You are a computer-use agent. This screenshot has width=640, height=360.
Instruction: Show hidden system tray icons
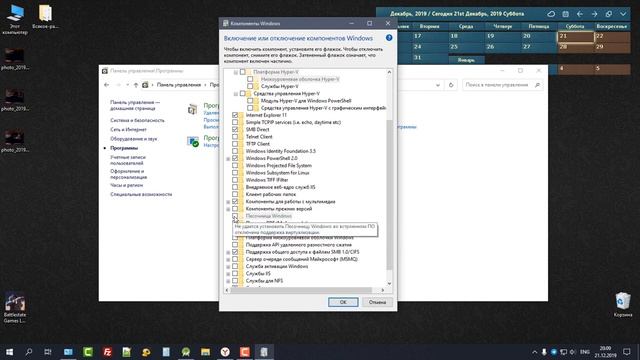535,352
